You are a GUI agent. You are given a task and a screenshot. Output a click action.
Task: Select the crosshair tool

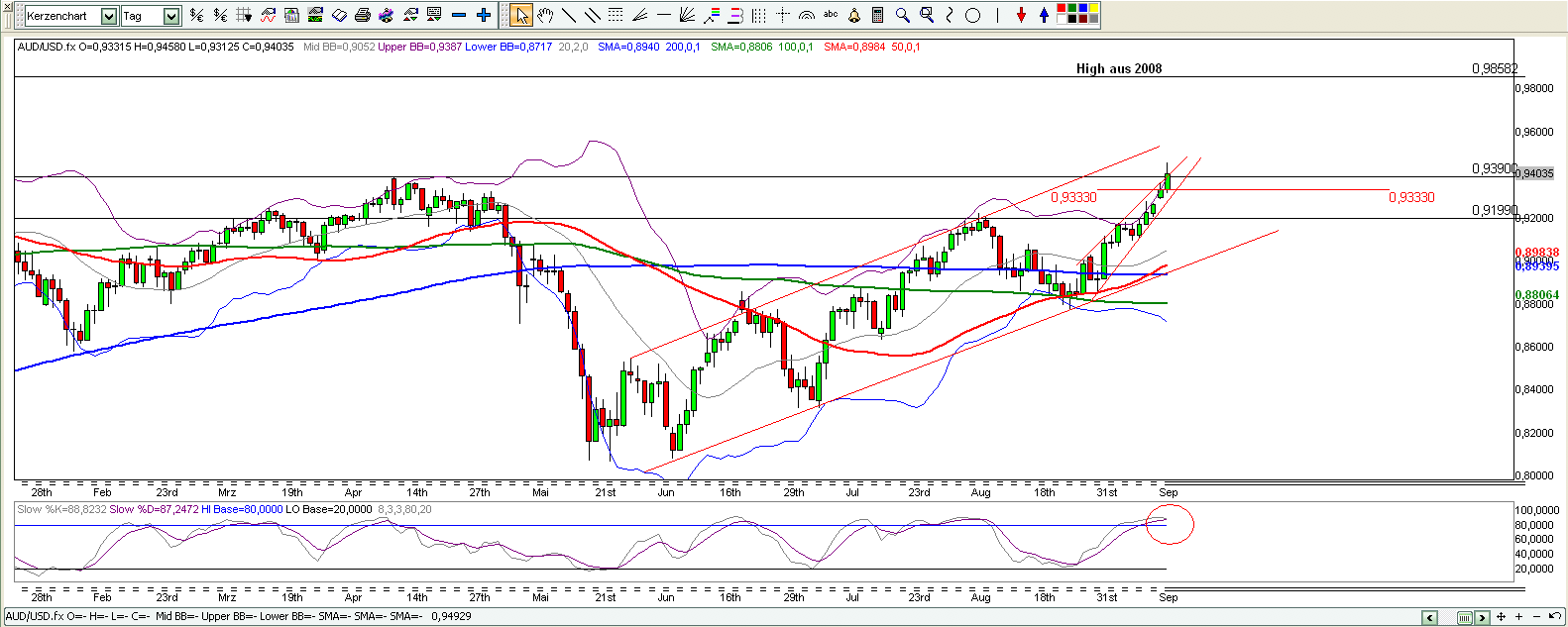click(x=782, y=15)
